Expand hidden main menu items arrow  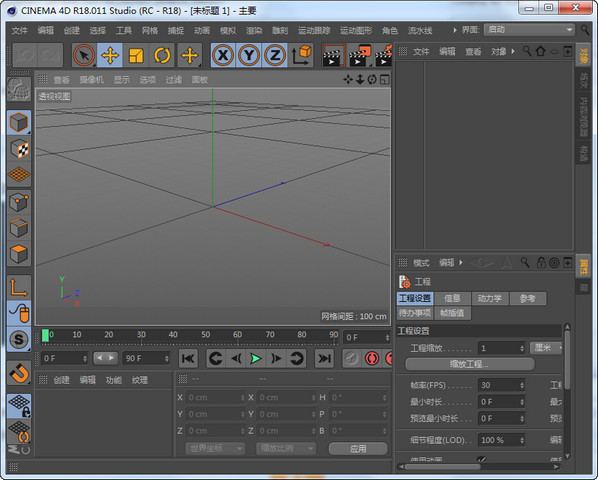pyautogui.click(x=455, y=30)
